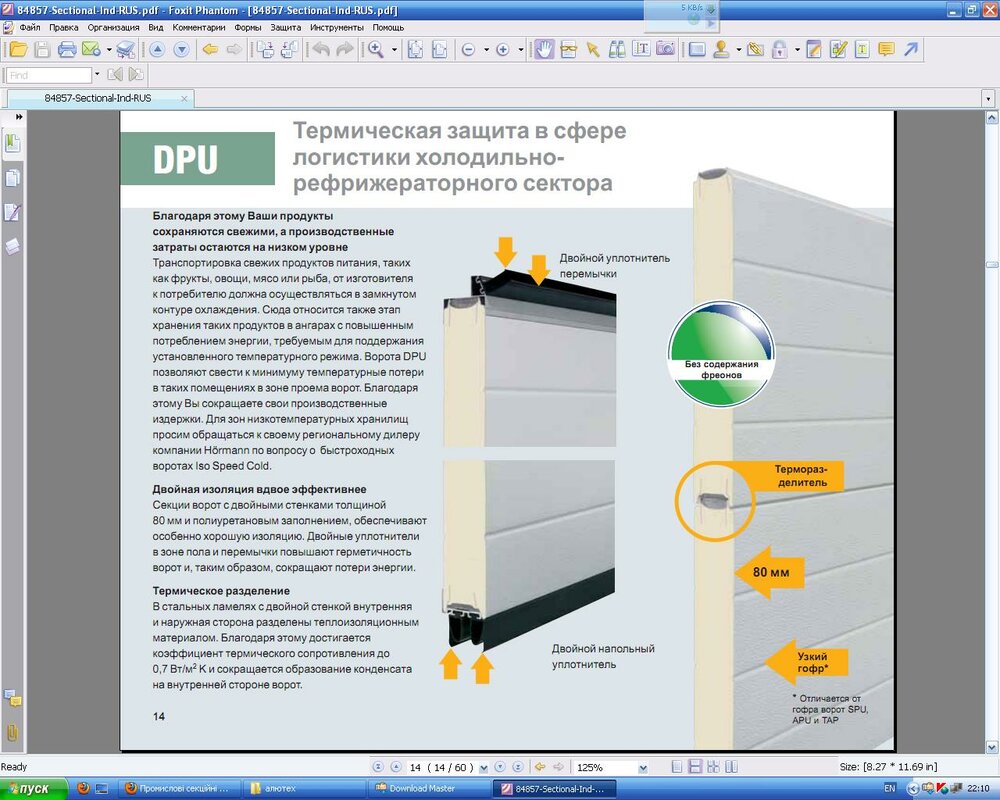Image resolution: width=1000 pixels, height=800 pixels.
Task: Open the Layers panel in left sidebar
Action: coord(12,246)
